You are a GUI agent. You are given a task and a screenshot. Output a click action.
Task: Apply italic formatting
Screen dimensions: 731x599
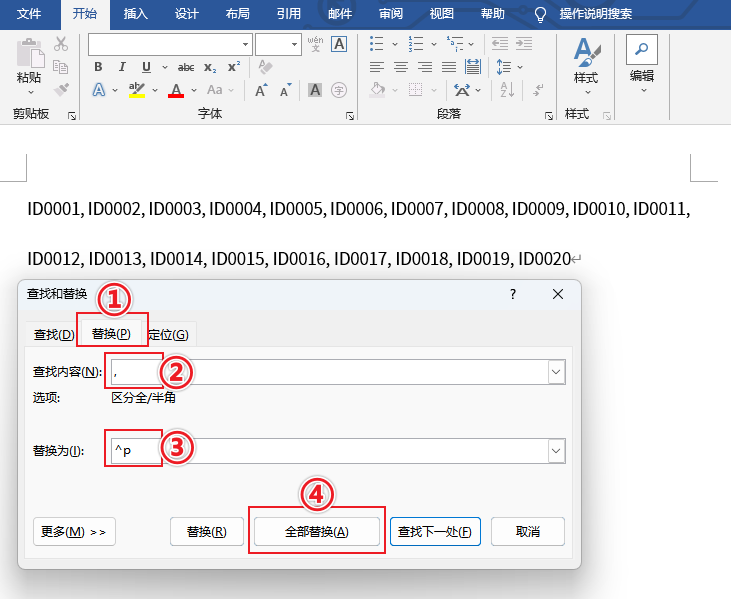pos(122,67)
